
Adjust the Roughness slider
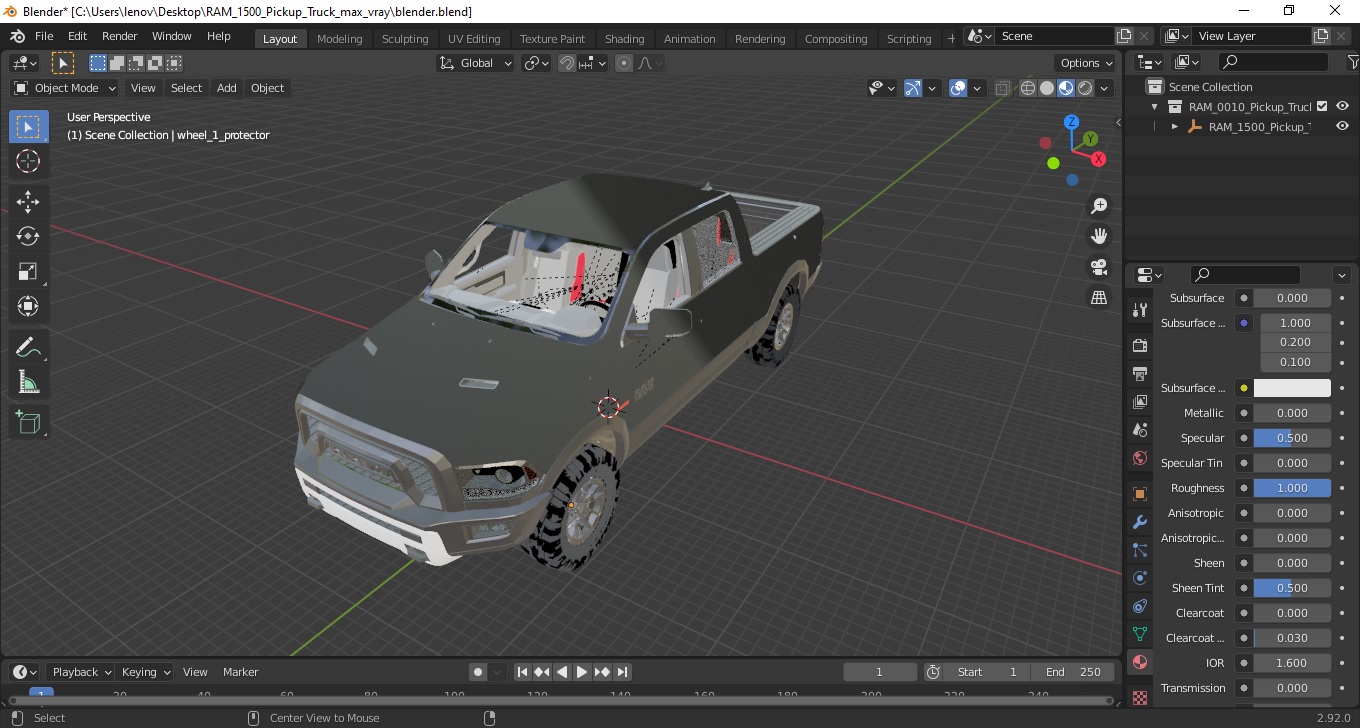tap(1292, 488)
